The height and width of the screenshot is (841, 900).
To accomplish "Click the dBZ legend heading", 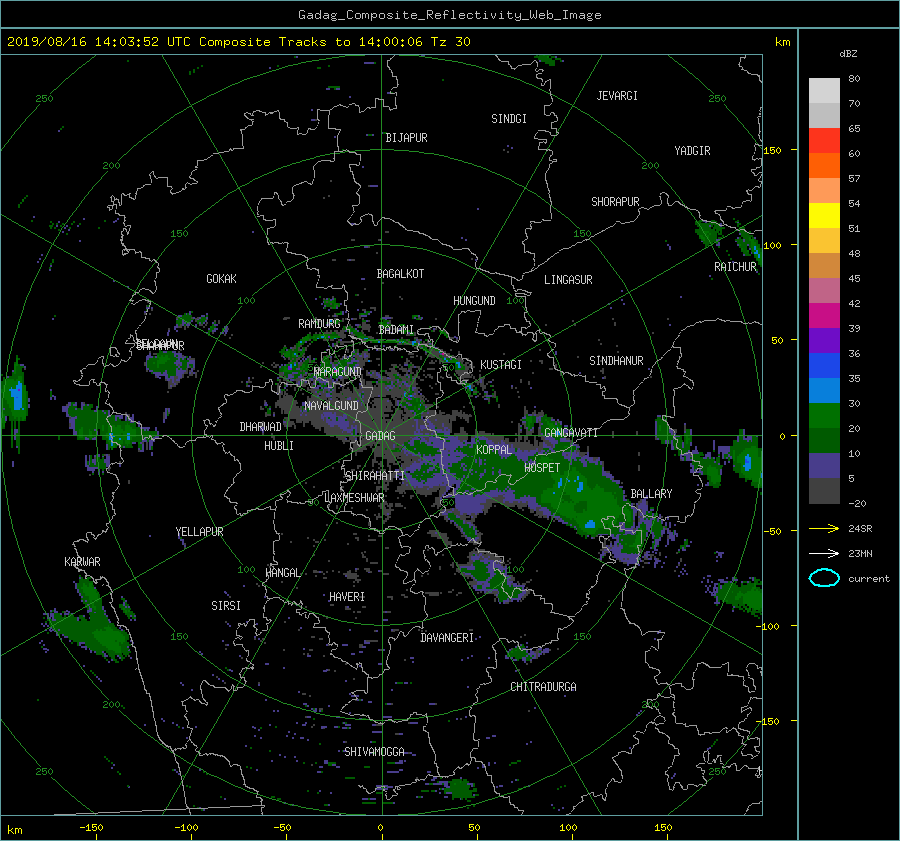I will pyautogui.click(x=848, y=54).
